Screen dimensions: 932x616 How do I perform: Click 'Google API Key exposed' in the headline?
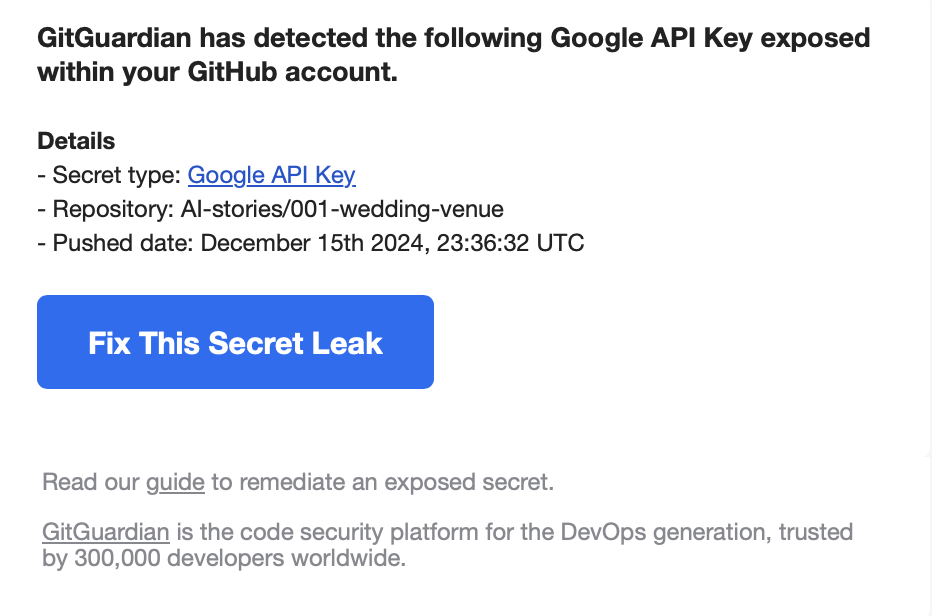710,38
